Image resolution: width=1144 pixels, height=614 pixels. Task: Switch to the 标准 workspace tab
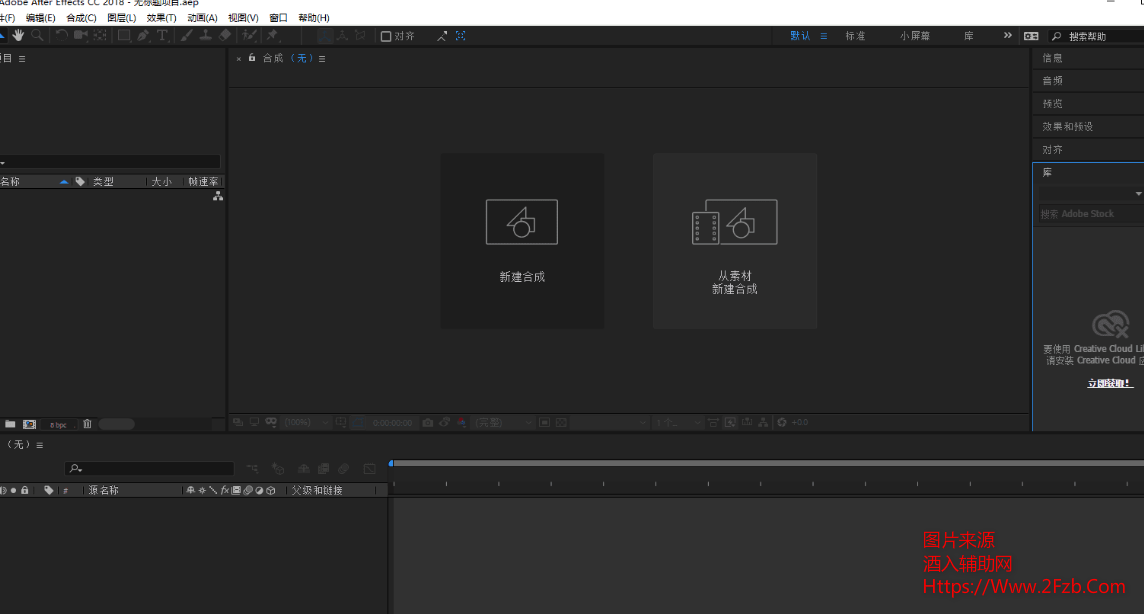[x=855, y=36]
